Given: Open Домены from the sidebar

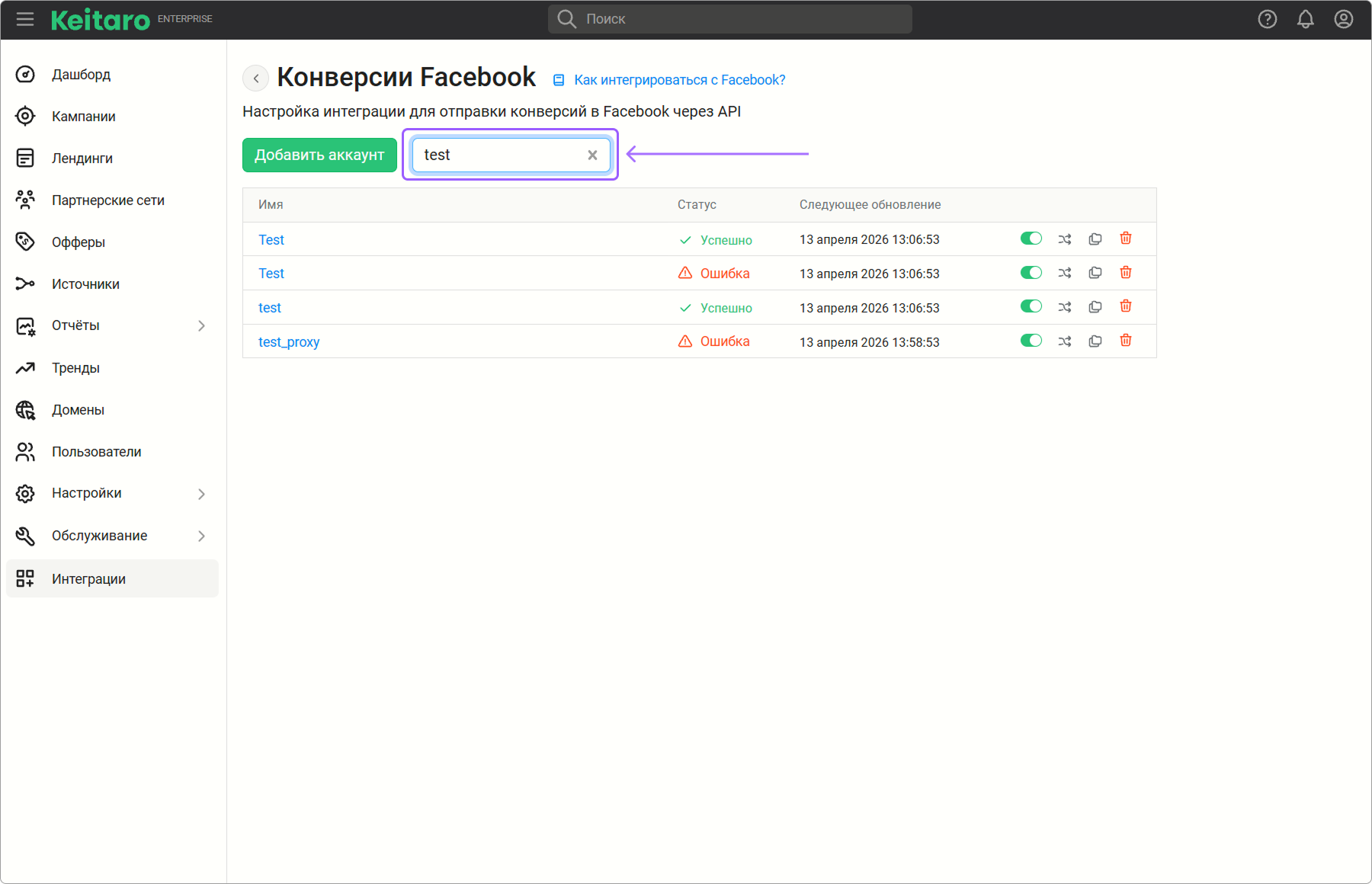Looking at the screenshot, I should tap(78, 410).
